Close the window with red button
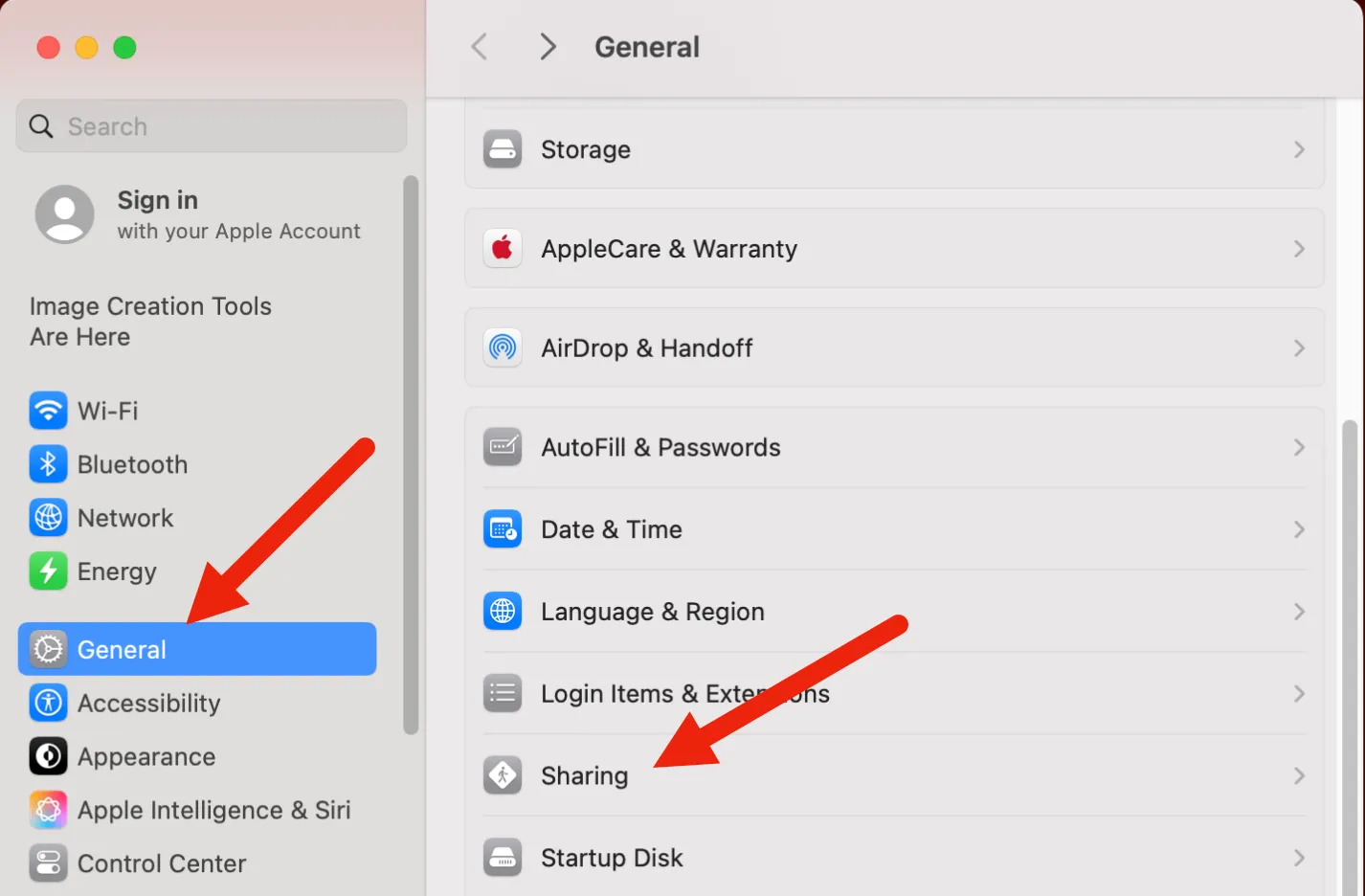The image size is (1365, 896). (x=48, y=47)
